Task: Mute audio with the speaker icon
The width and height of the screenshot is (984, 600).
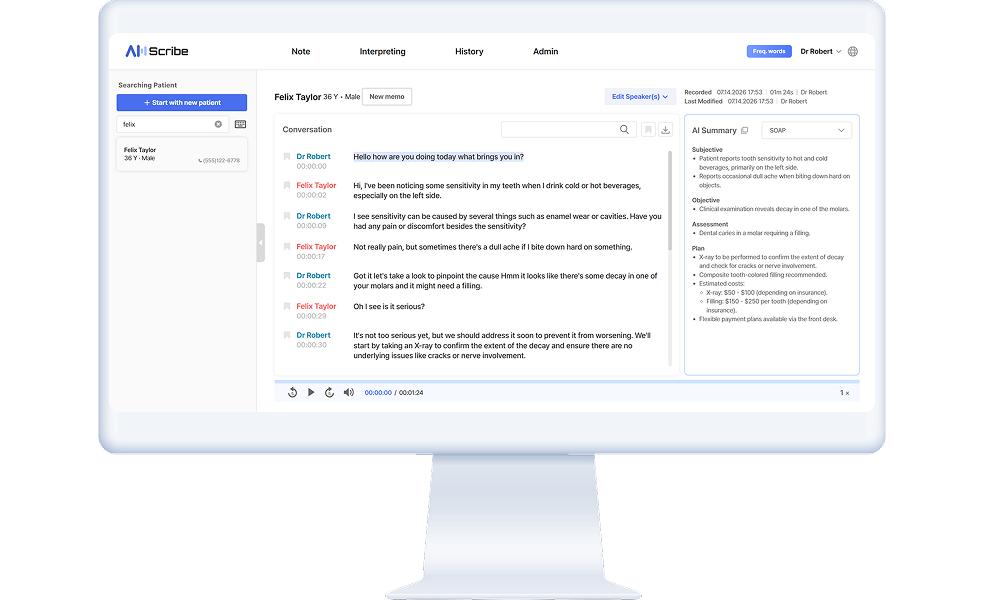Action: tap(349, 392)
